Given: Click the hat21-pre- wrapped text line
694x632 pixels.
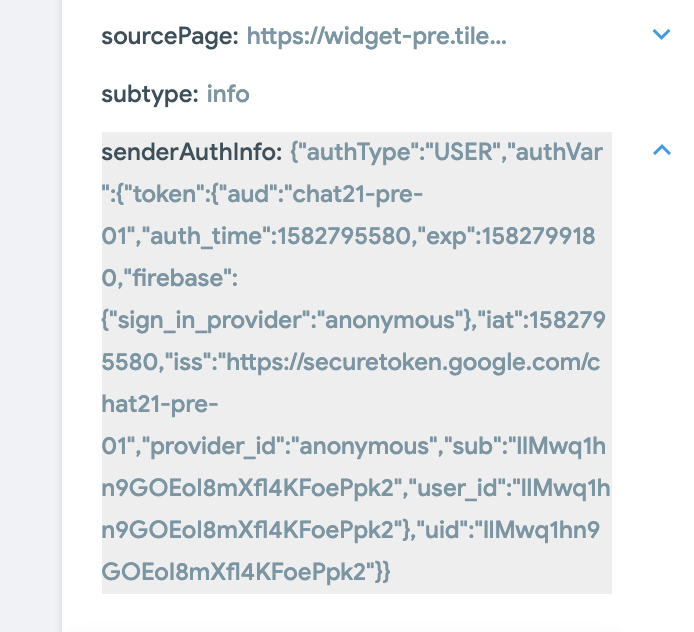Looking at the screenshot, I should pyautogui.click(x=160, y=404).
